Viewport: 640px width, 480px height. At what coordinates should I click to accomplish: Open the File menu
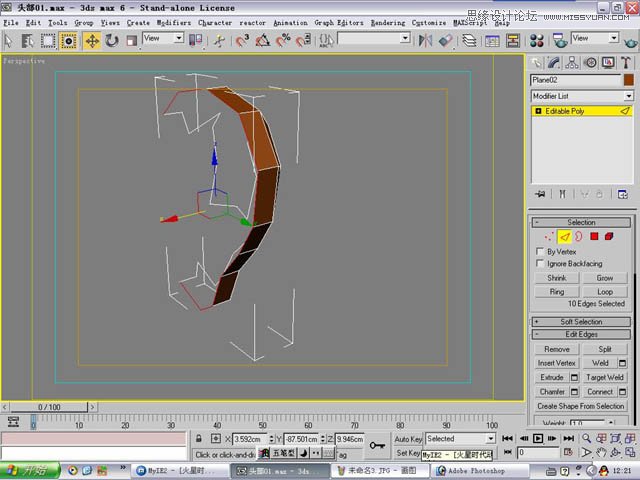pos(11,23)
